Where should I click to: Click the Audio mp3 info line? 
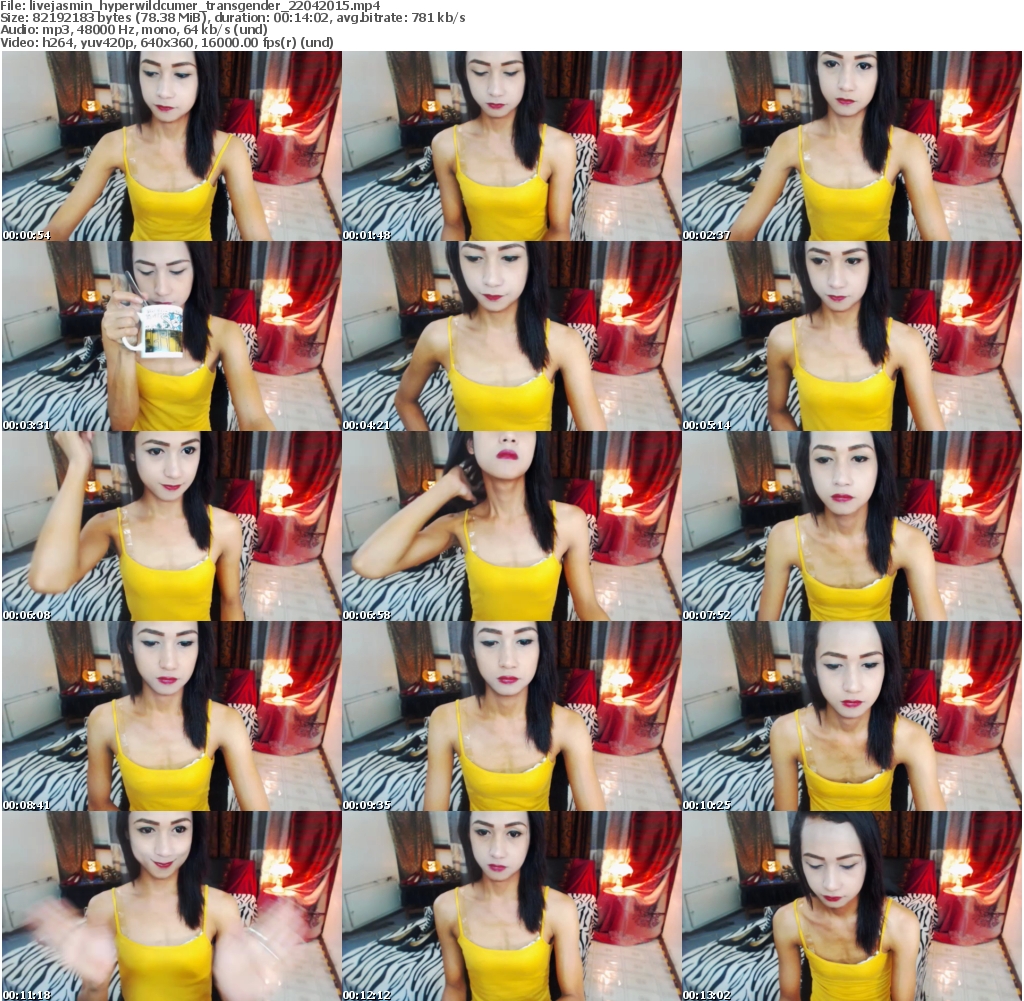click(134, 30)
